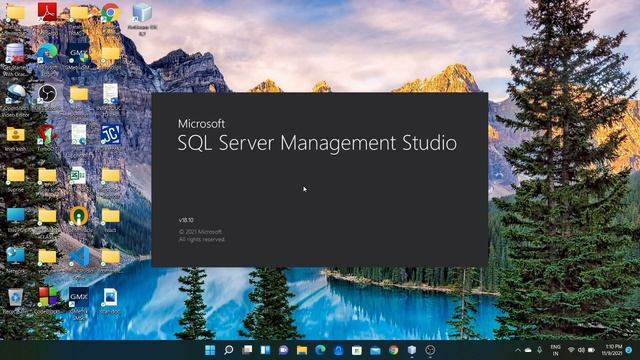Viewport: 640px width, 360px height.
Task: Open the ENG IN language switcher
Action: [555, 350]
